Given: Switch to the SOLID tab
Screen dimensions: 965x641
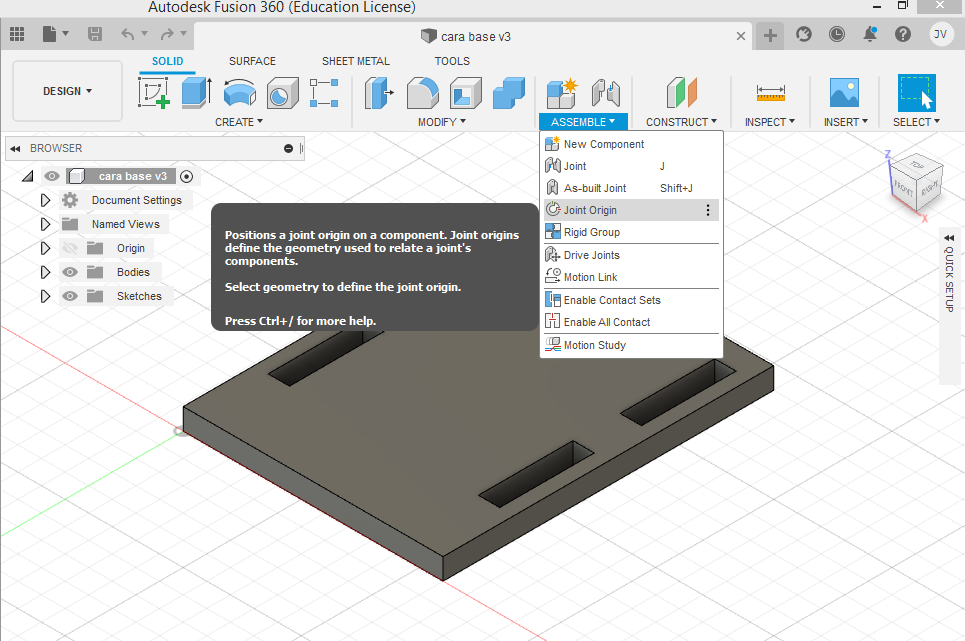Looking at the screenshot, I should [x=167, y=61].
